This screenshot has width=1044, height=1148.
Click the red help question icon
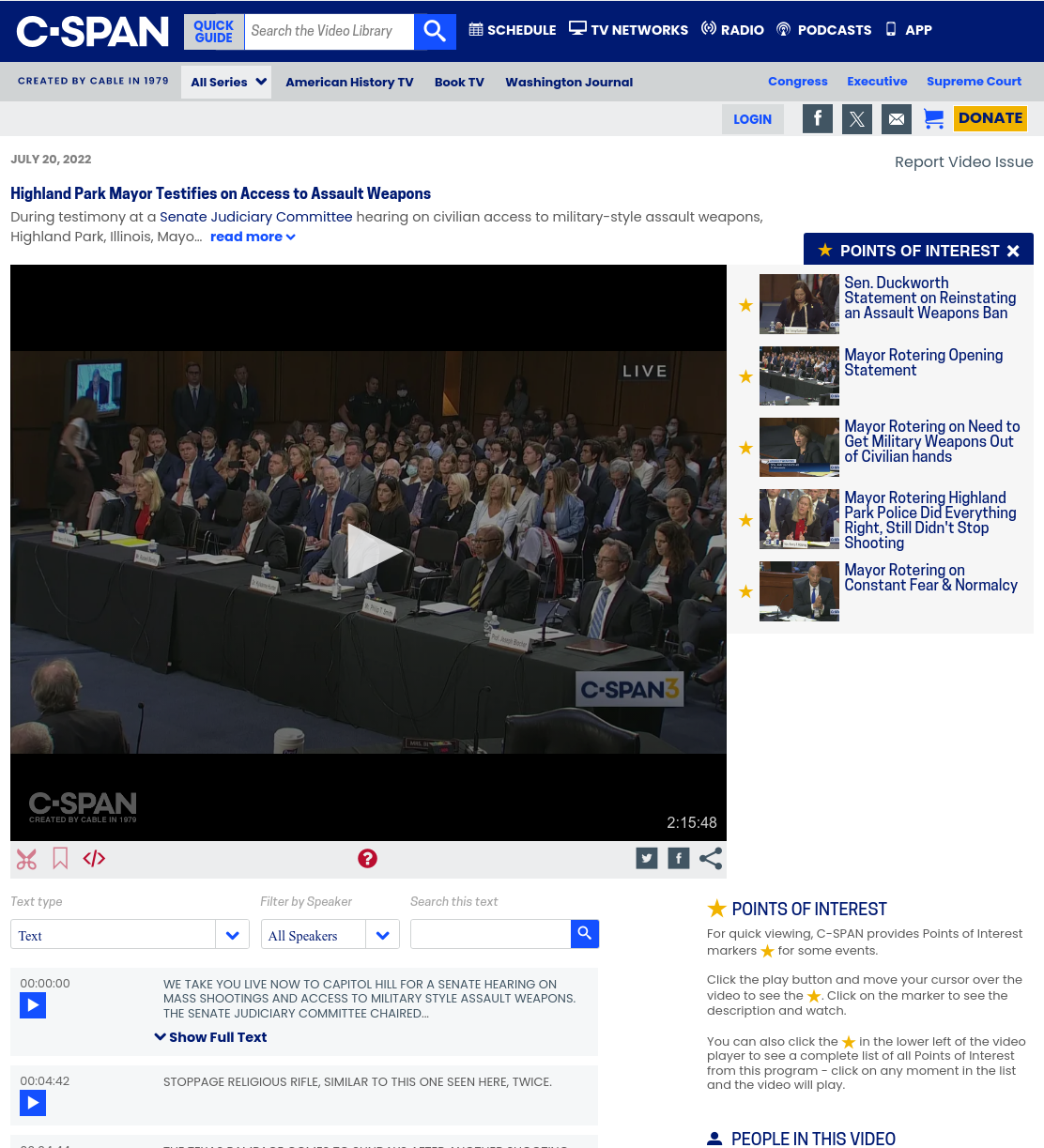(367, 859)
